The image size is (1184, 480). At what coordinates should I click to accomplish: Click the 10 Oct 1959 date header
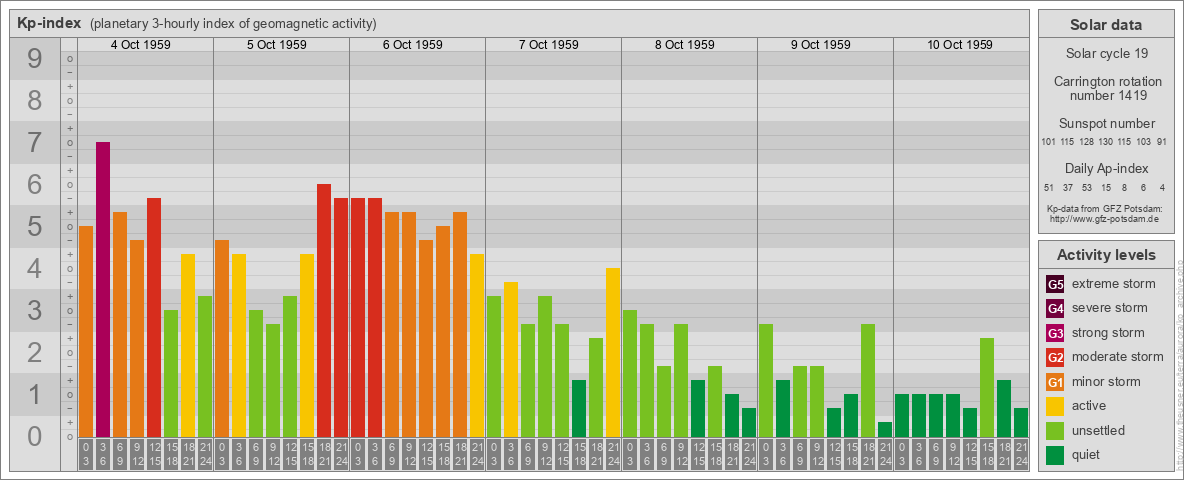(x=959, y=45)
